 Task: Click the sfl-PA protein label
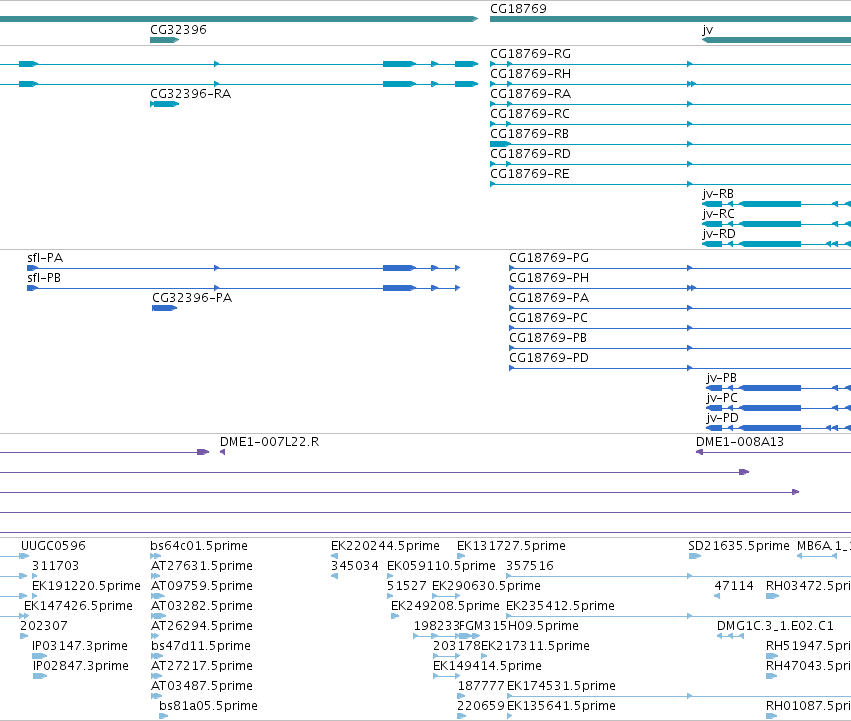pos(45,258)
